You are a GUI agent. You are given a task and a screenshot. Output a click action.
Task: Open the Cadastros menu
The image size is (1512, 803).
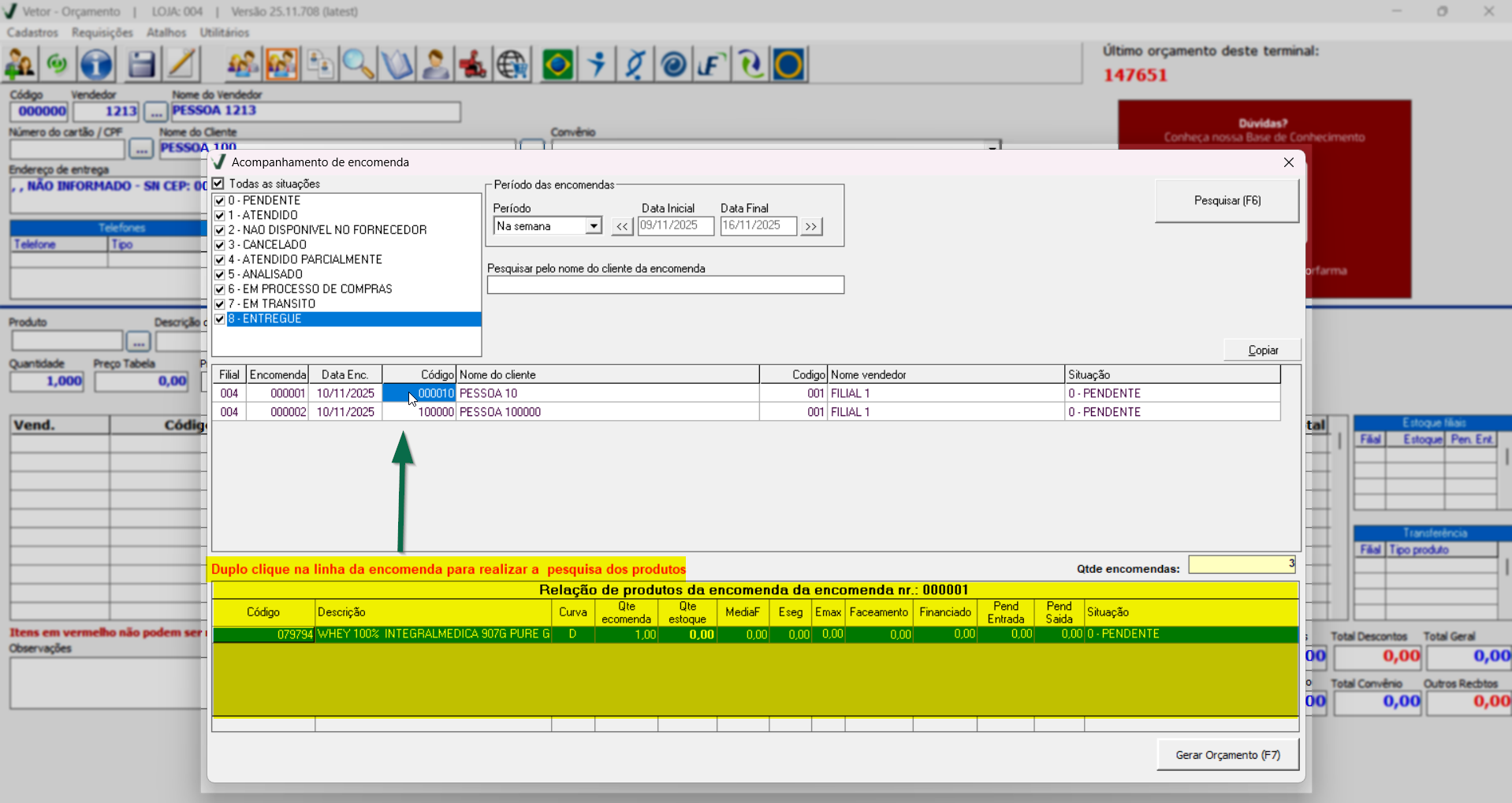point(32,32)
